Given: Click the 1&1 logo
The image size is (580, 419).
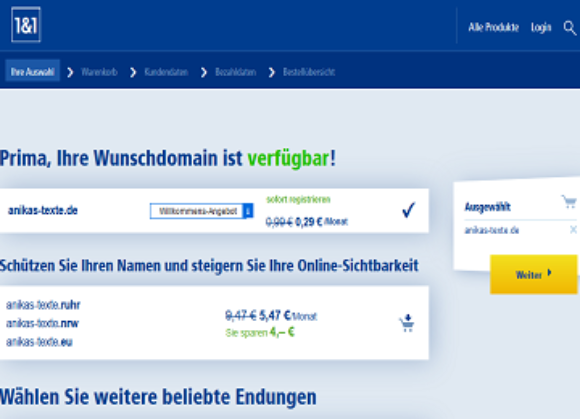Looking at the screenshot, I should [x=26, y=24].
